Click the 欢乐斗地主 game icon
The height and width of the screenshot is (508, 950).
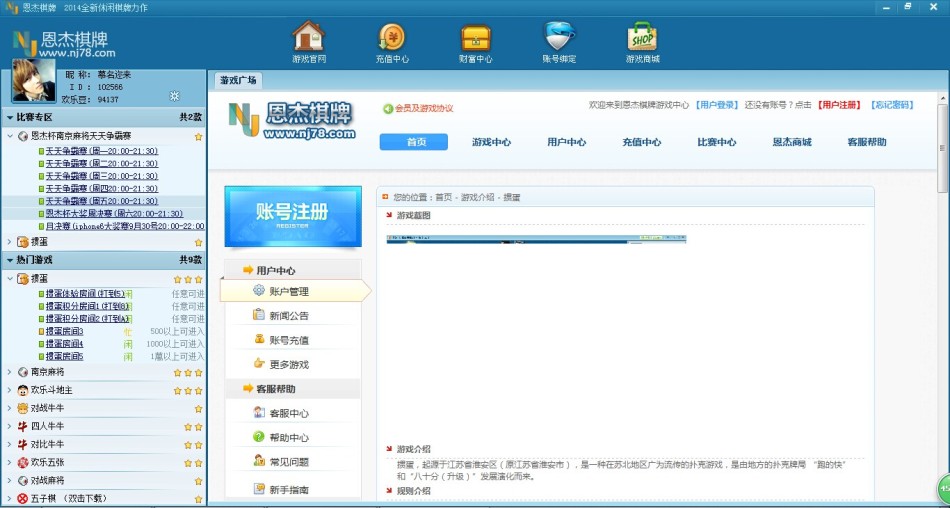23,390
